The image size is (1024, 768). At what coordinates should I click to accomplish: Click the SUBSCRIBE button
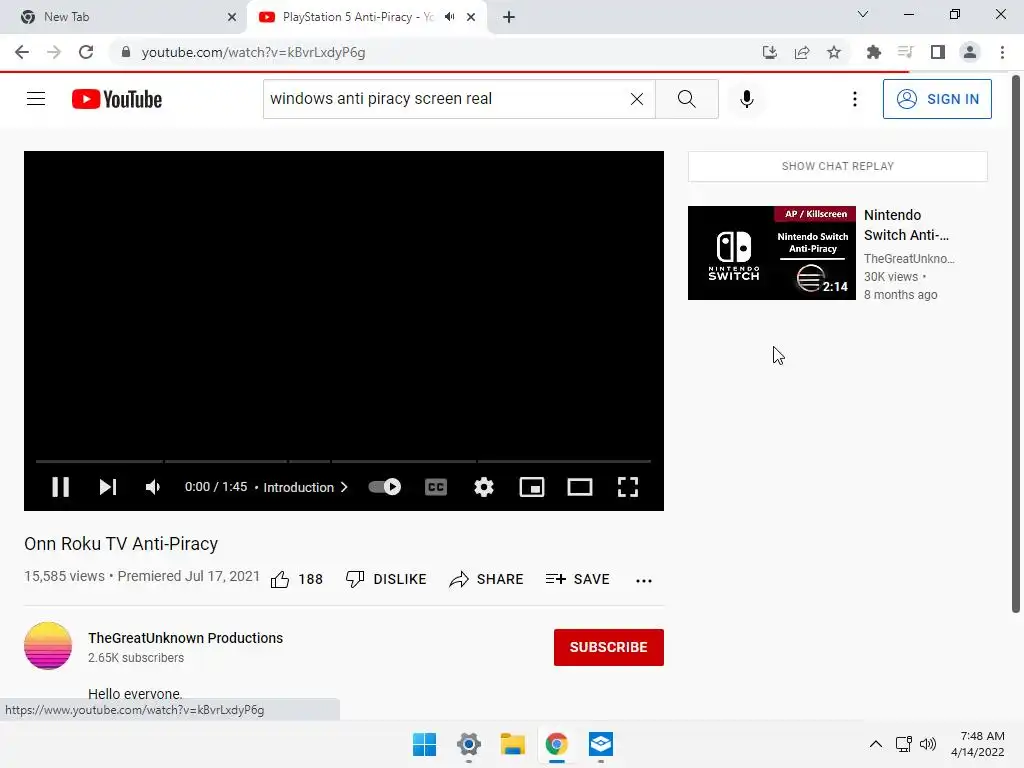[609, 647]
